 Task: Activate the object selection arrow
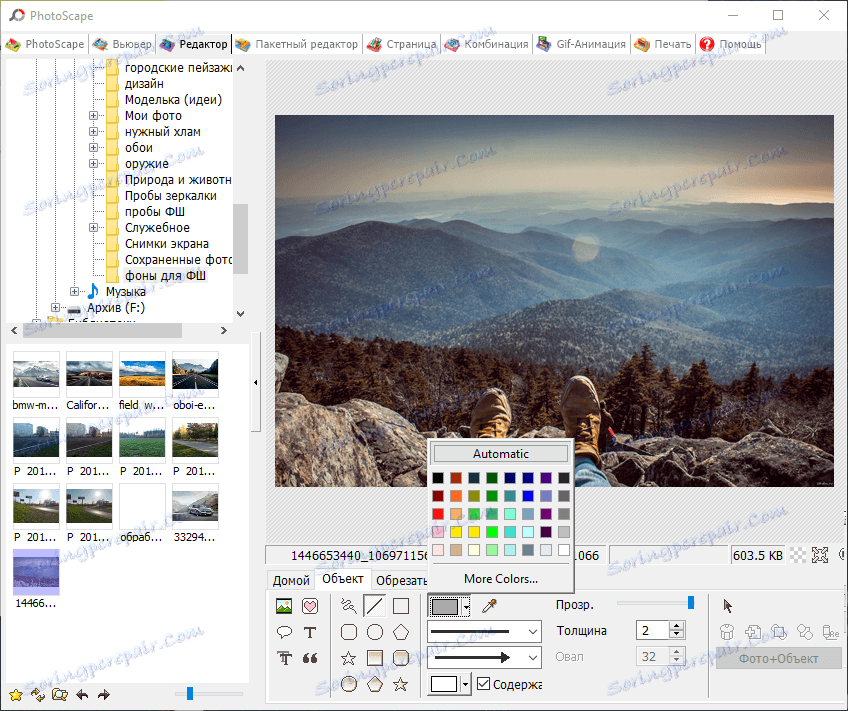coord(728,605)
